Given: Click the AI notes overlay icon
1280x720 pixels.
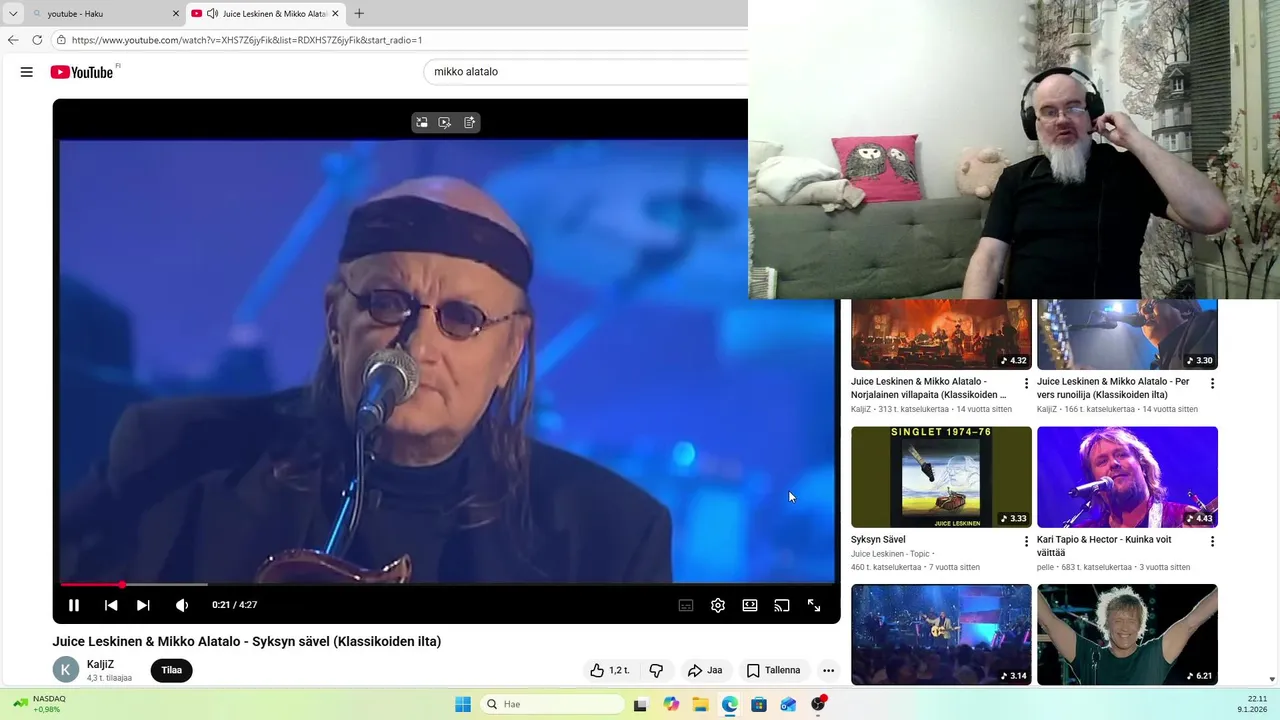Looking at the screenshot, I should click(470, 122).
